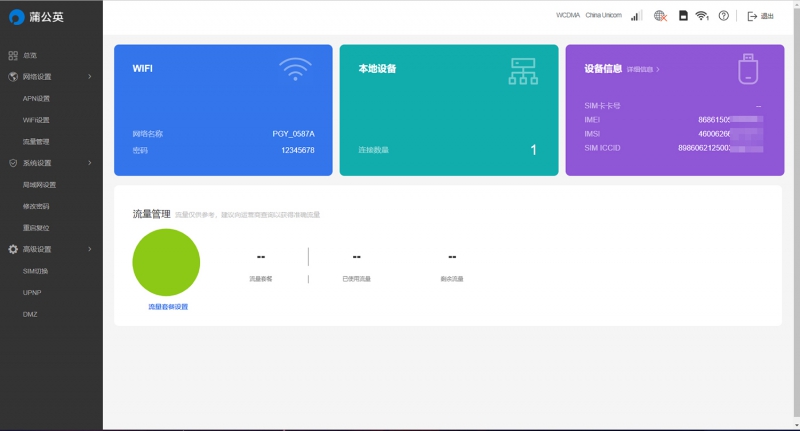Click the WiFi connected devices icon
The image size is (800, 431).
click(702, 16)
